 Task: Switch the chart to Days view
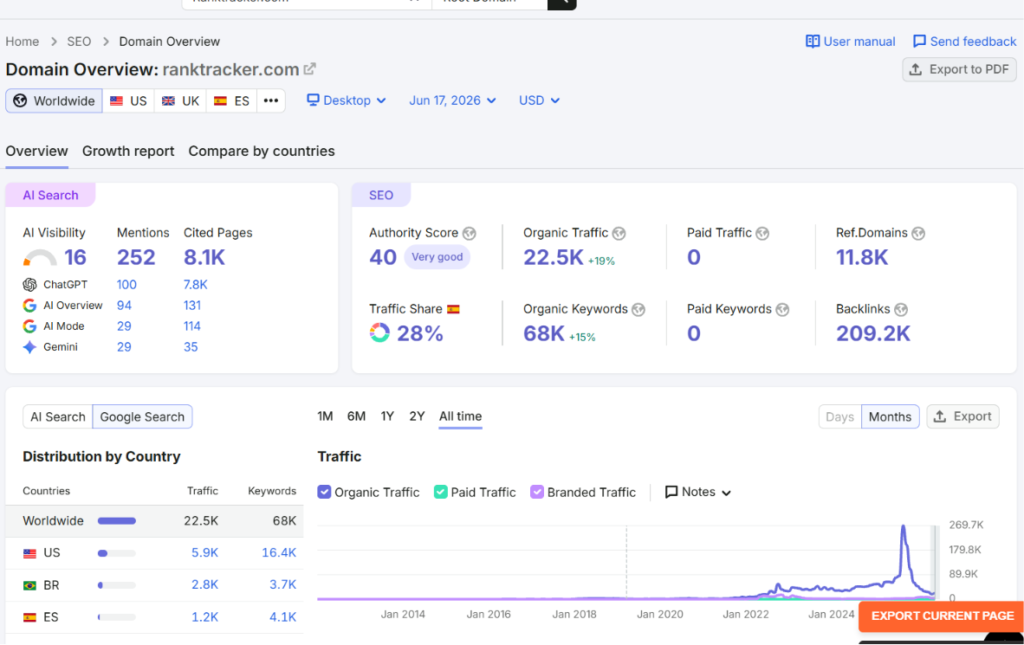point(840,417)
